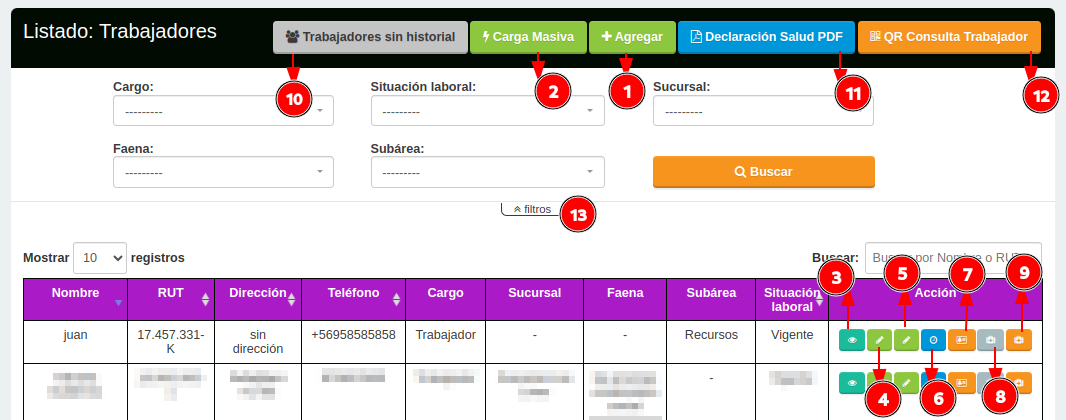Screen dimensions: 1066x420
Task: View juan's worker details with eye icon
Action: point(852,340)
